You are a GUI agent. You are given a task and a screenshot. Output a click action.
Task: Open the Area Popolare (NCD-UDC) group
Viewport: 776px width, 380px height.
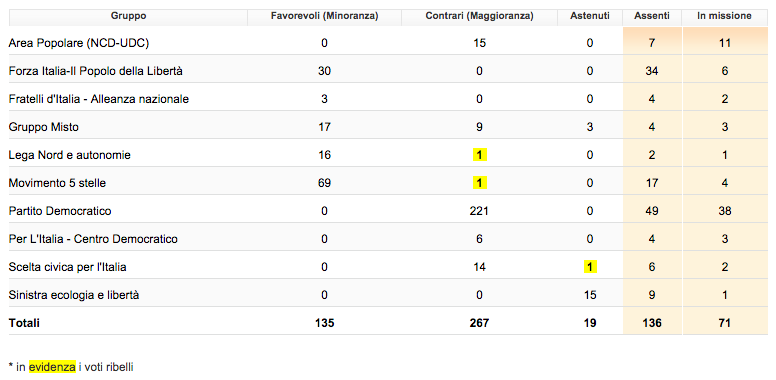[79, 44]
